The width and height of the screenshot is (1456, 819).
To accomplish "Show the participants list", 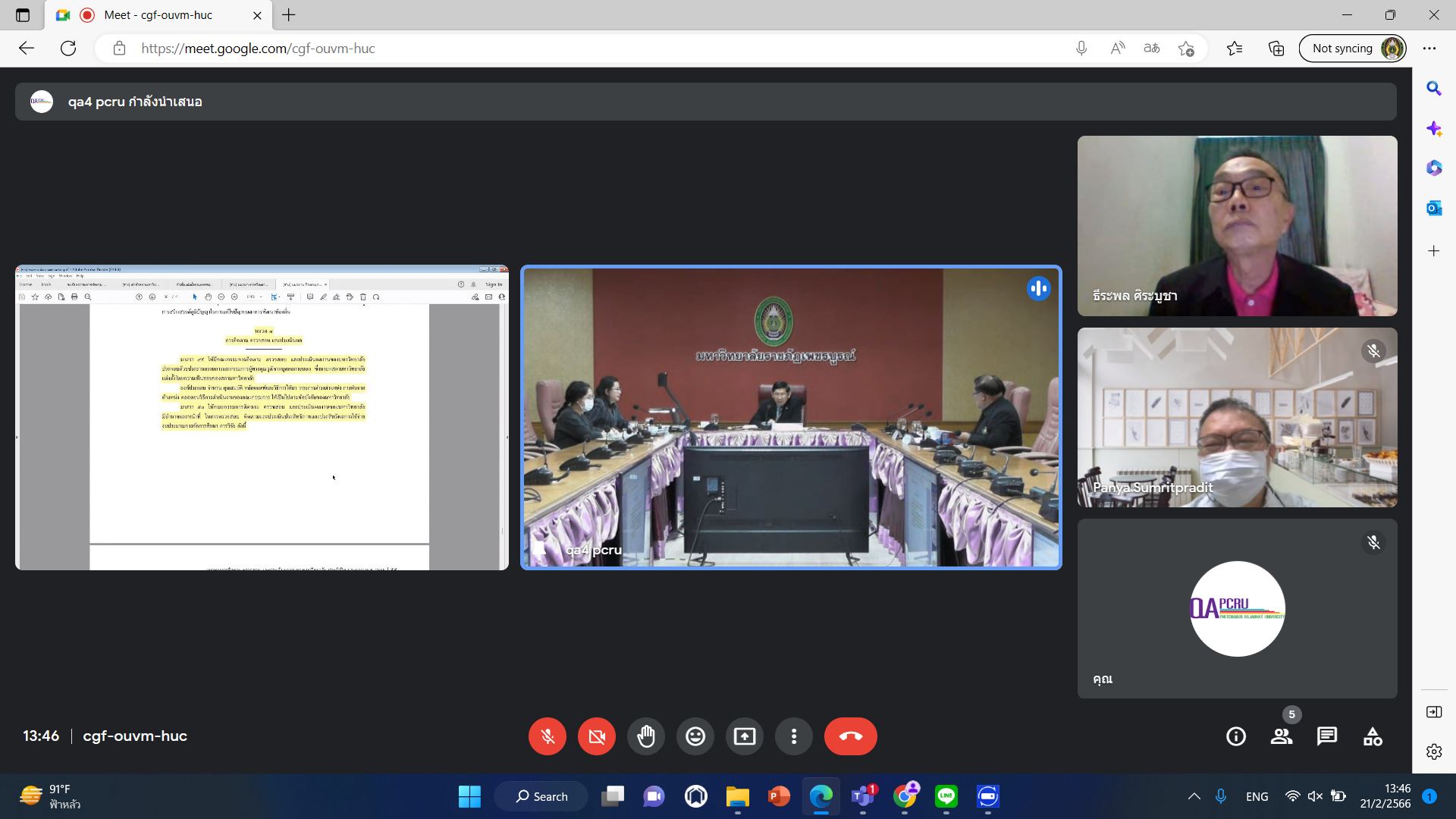I will [x=1282, y=736].
